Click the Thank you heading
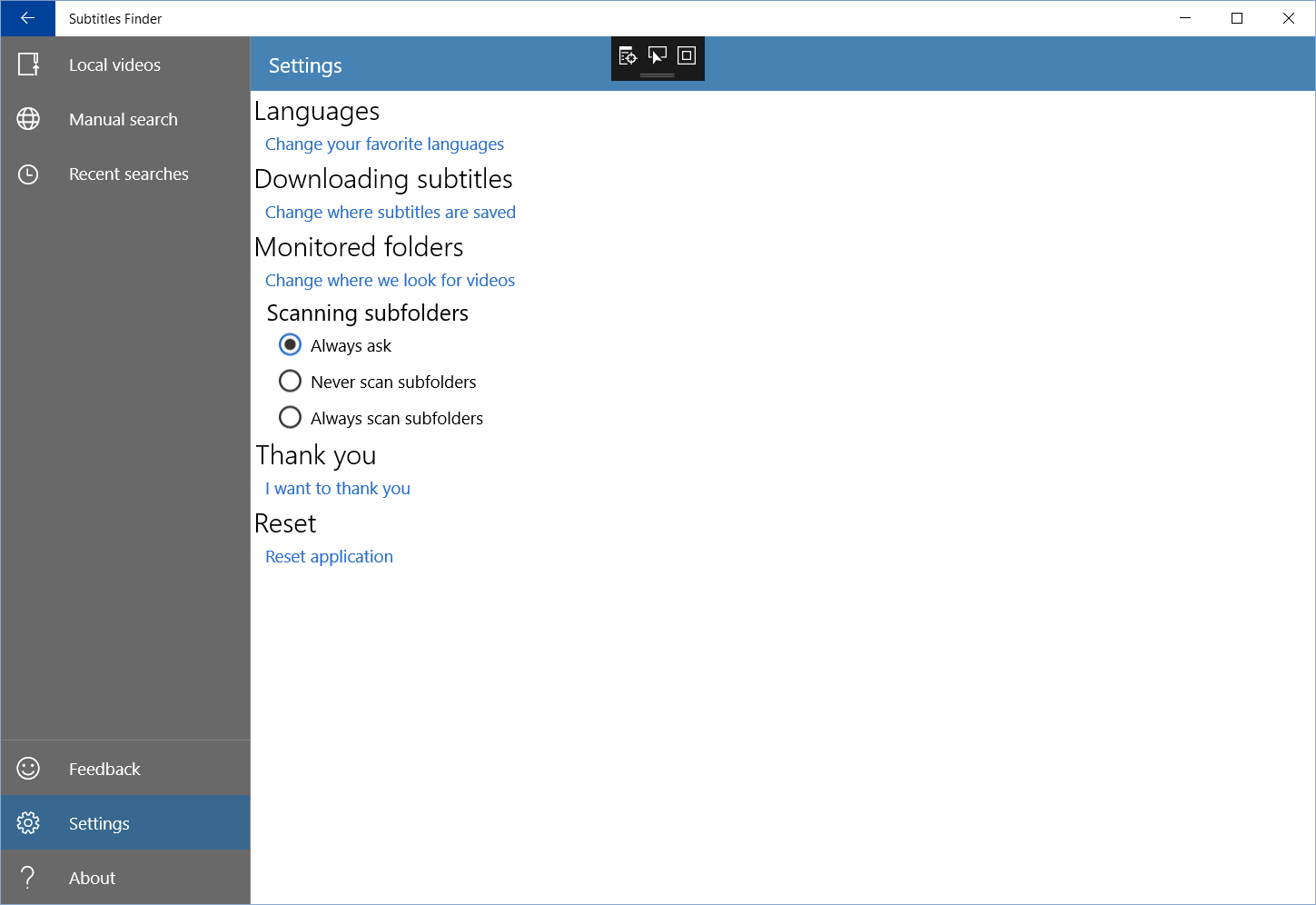The width and height of the screenshot is (1316, 905). [x=315, y=455]
